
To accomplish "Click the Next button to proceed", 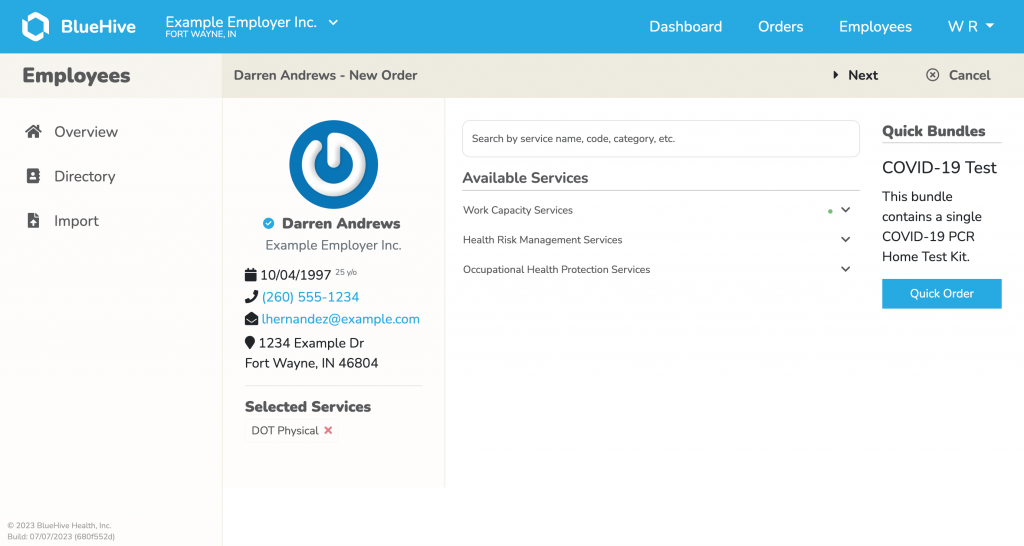I will 856,75.
